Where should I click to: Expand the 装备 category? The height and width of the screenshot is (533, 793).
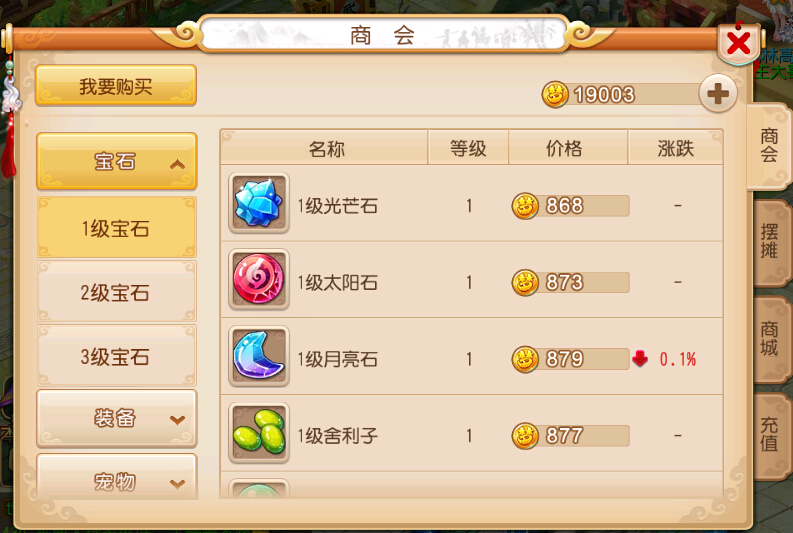pyautogui.click(x=117, y=418)
